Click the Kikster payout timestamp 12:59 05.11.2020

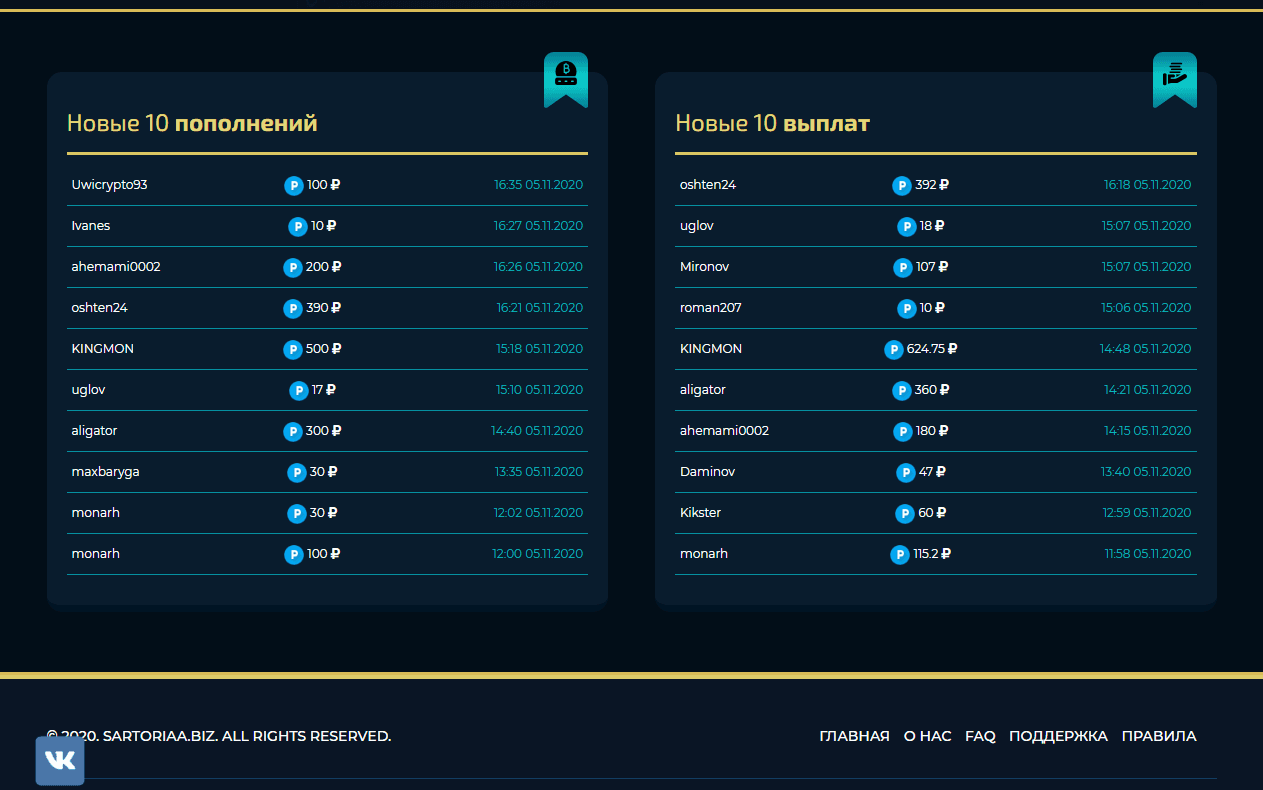click(1147, 513)
